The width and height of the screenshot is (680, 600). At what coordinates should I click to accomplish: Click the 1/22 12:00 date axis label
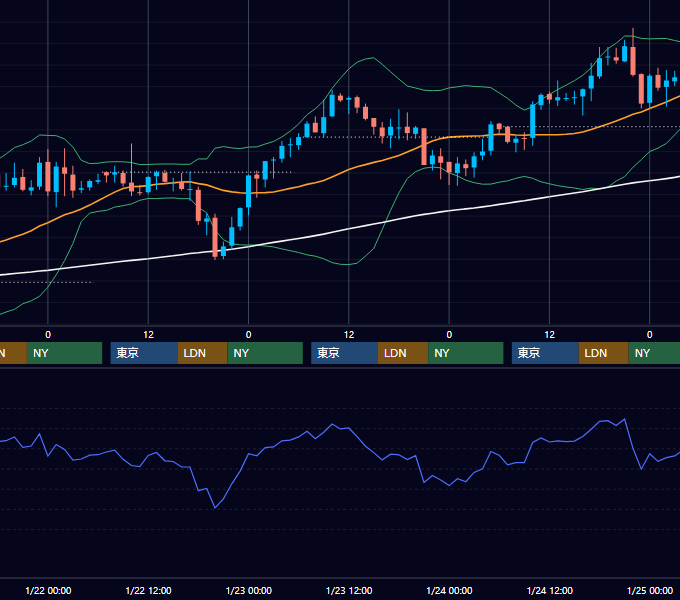pyautogui.click(x=148, y=590)
